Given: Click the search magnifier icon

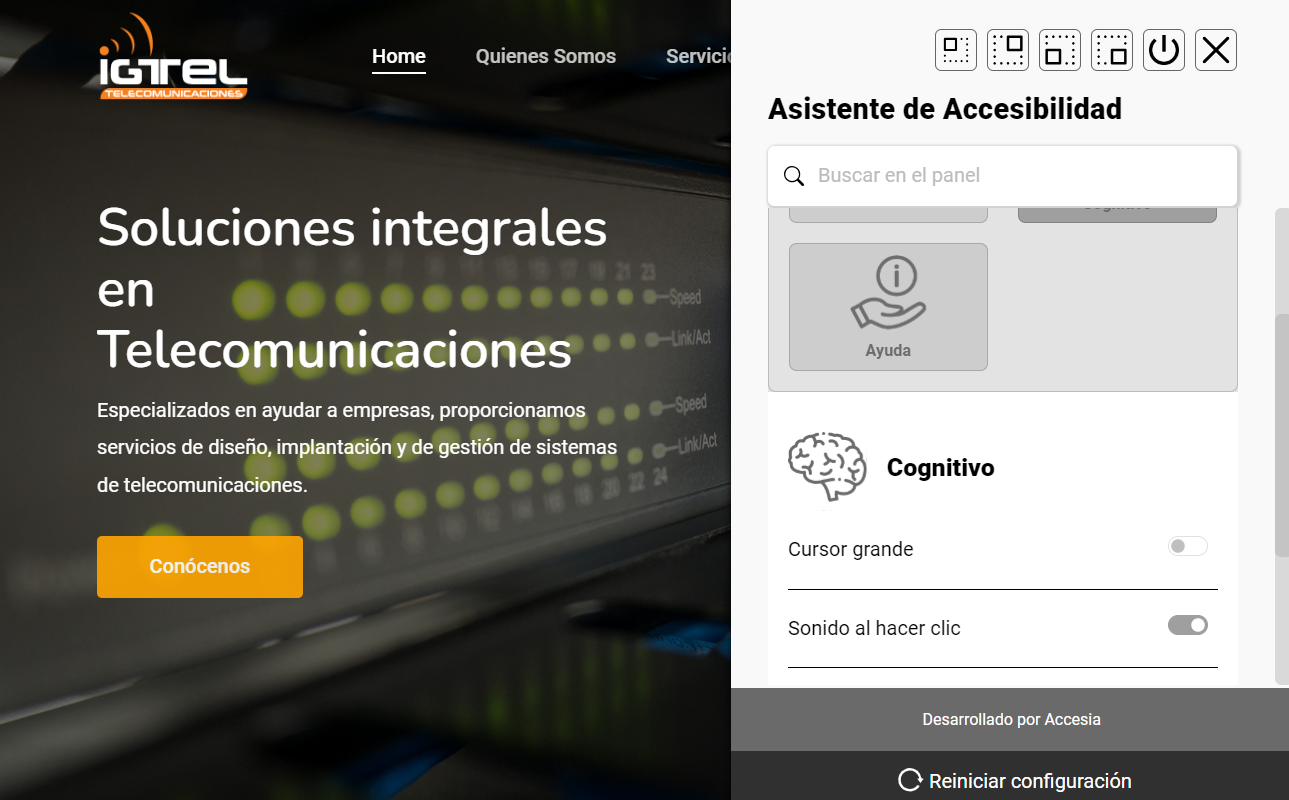Looking at the screenshot, I should 794,176.
